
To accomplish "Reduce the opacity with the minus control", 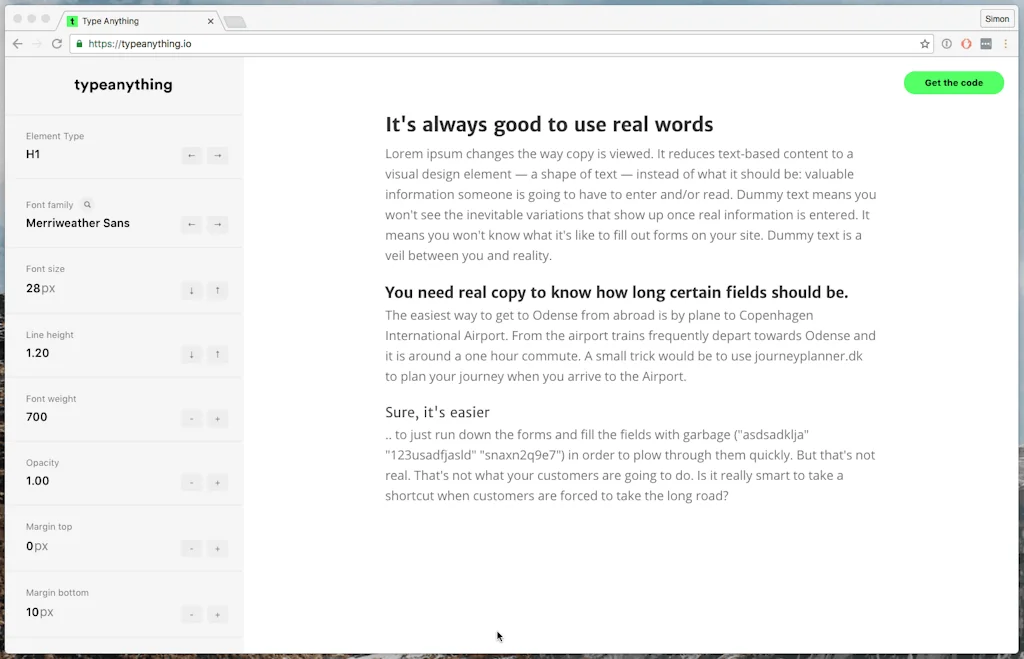I will (191, 482).
